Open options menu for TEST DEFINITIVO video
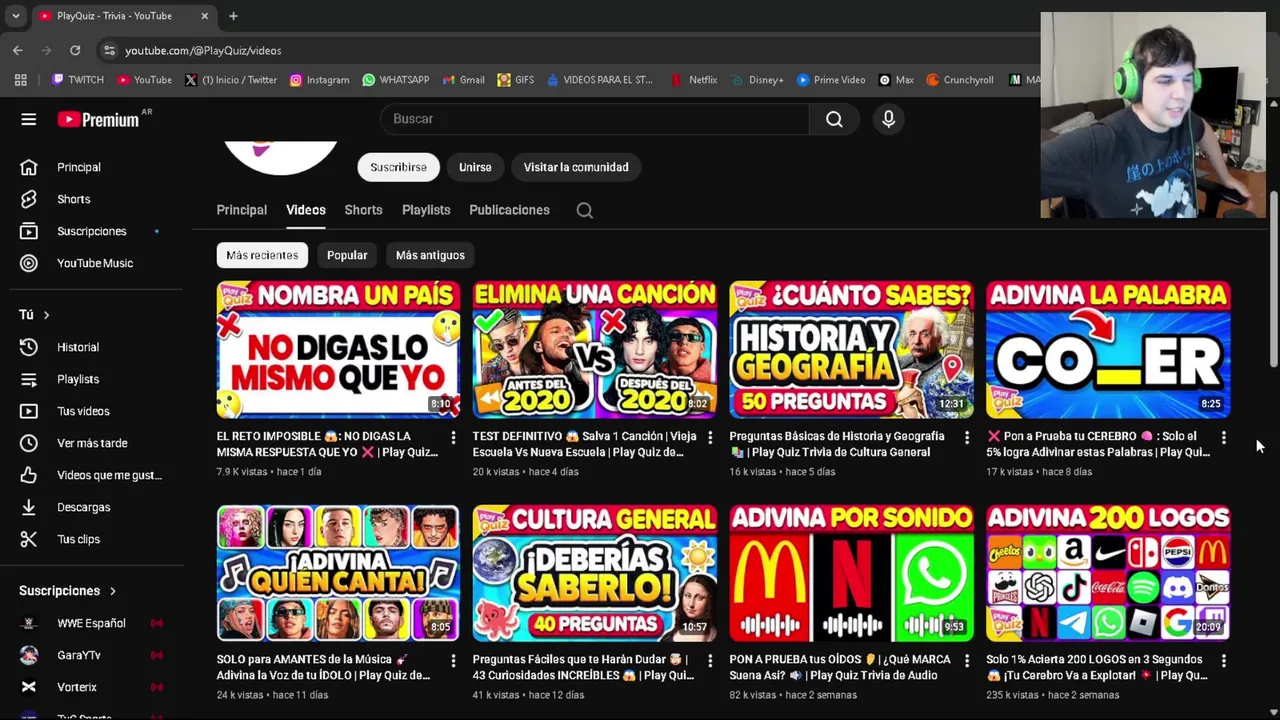This screenshot has width=1280, height=720. (710, 437)
